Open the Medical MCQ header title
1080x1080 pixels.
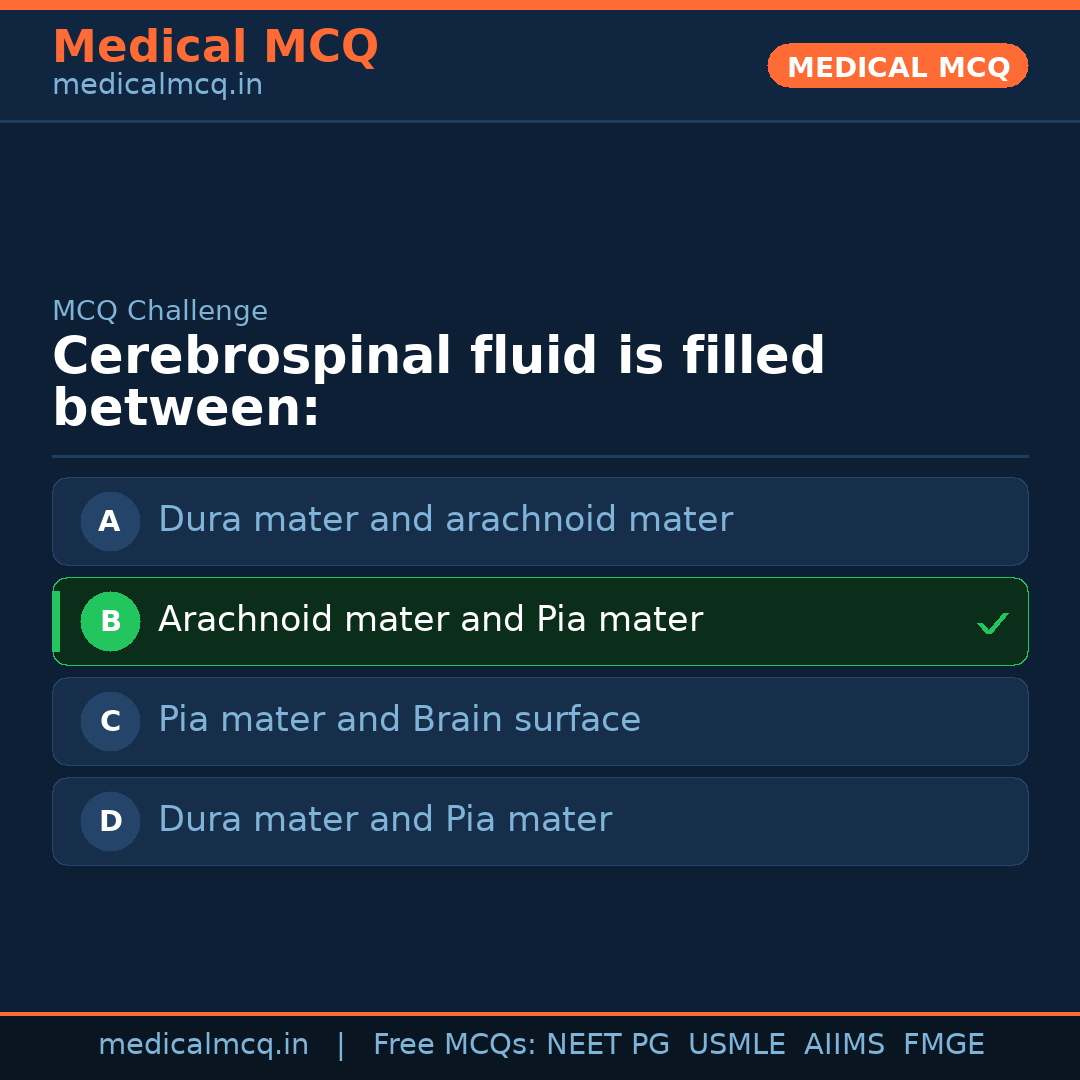[x=215, y=47]
